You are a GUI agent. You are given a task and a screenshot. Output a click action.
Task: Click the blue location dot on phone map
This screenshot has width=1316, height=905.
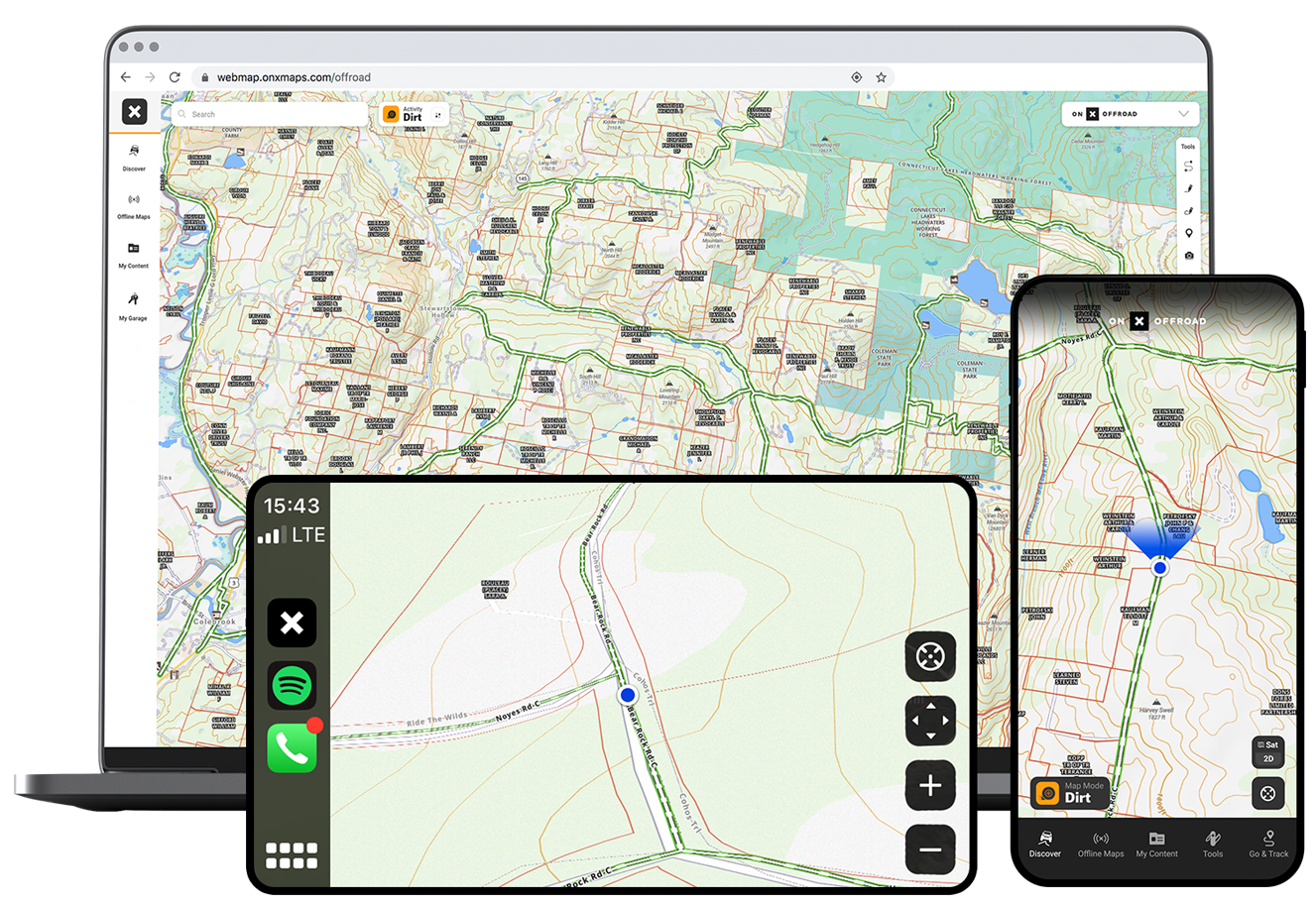1160,568
